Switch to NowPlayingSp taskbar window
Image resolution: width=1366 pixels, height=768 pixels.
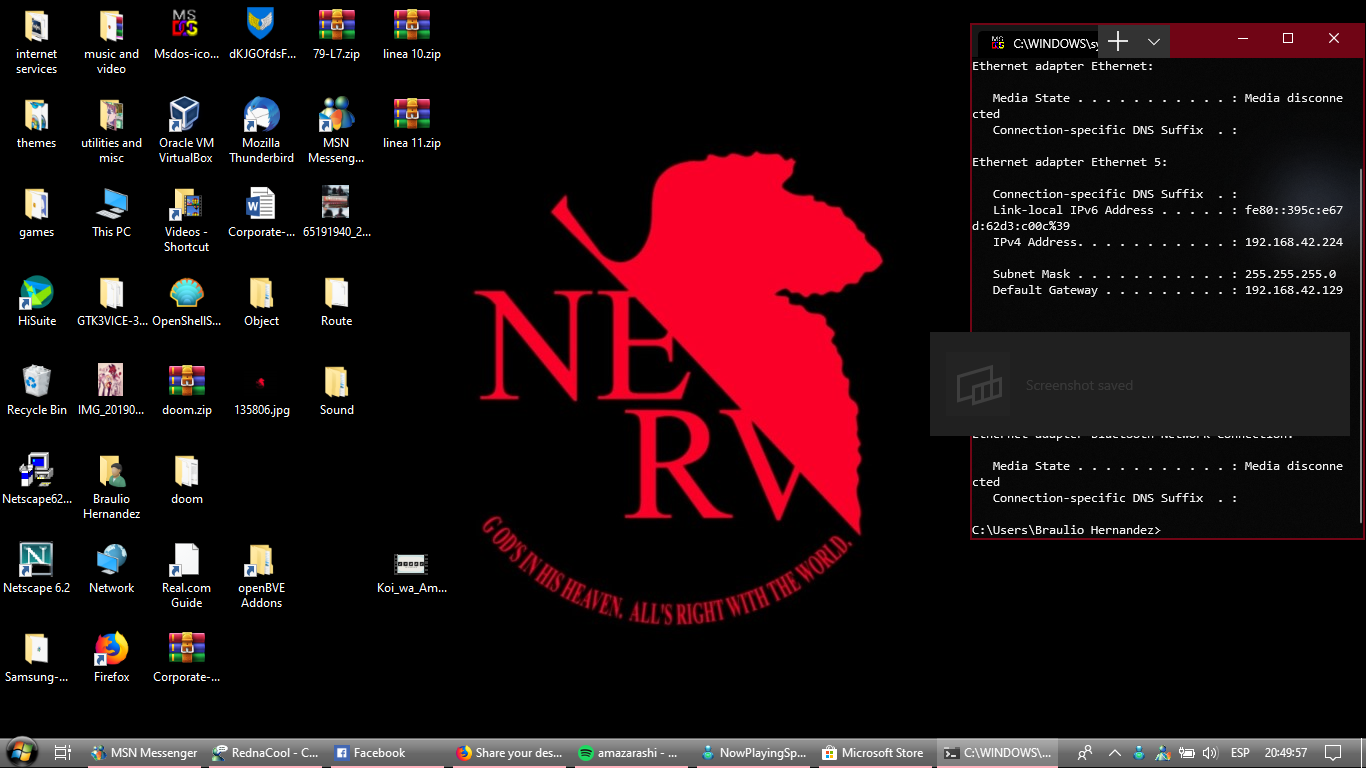(x=753, y=753)
